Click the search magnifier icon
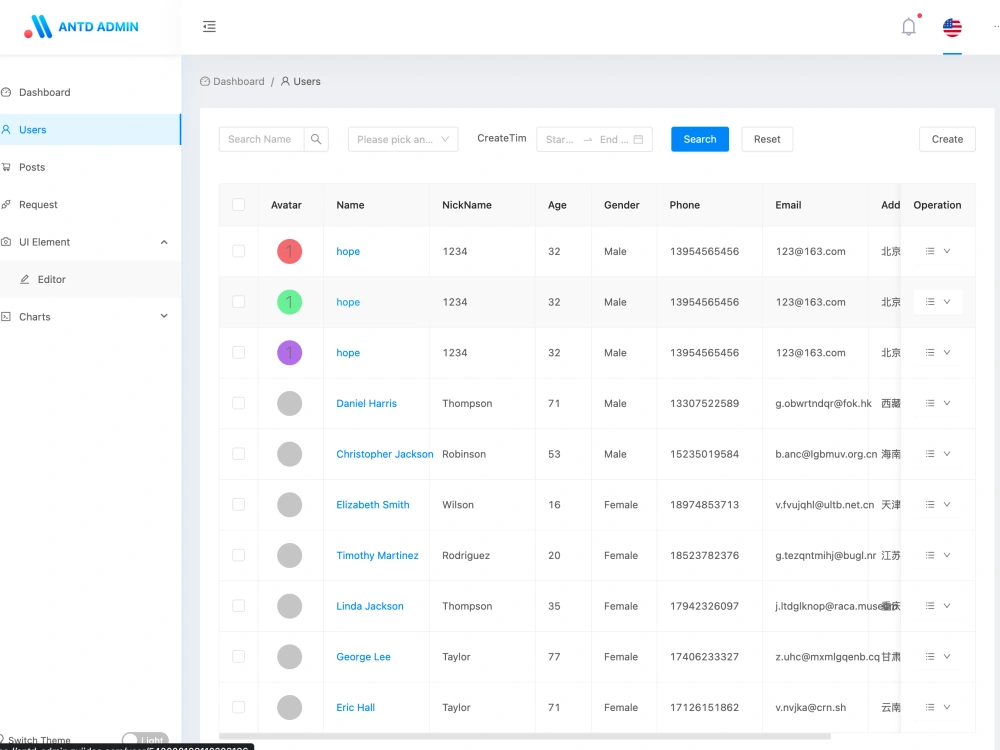 [x=316, y=139]
